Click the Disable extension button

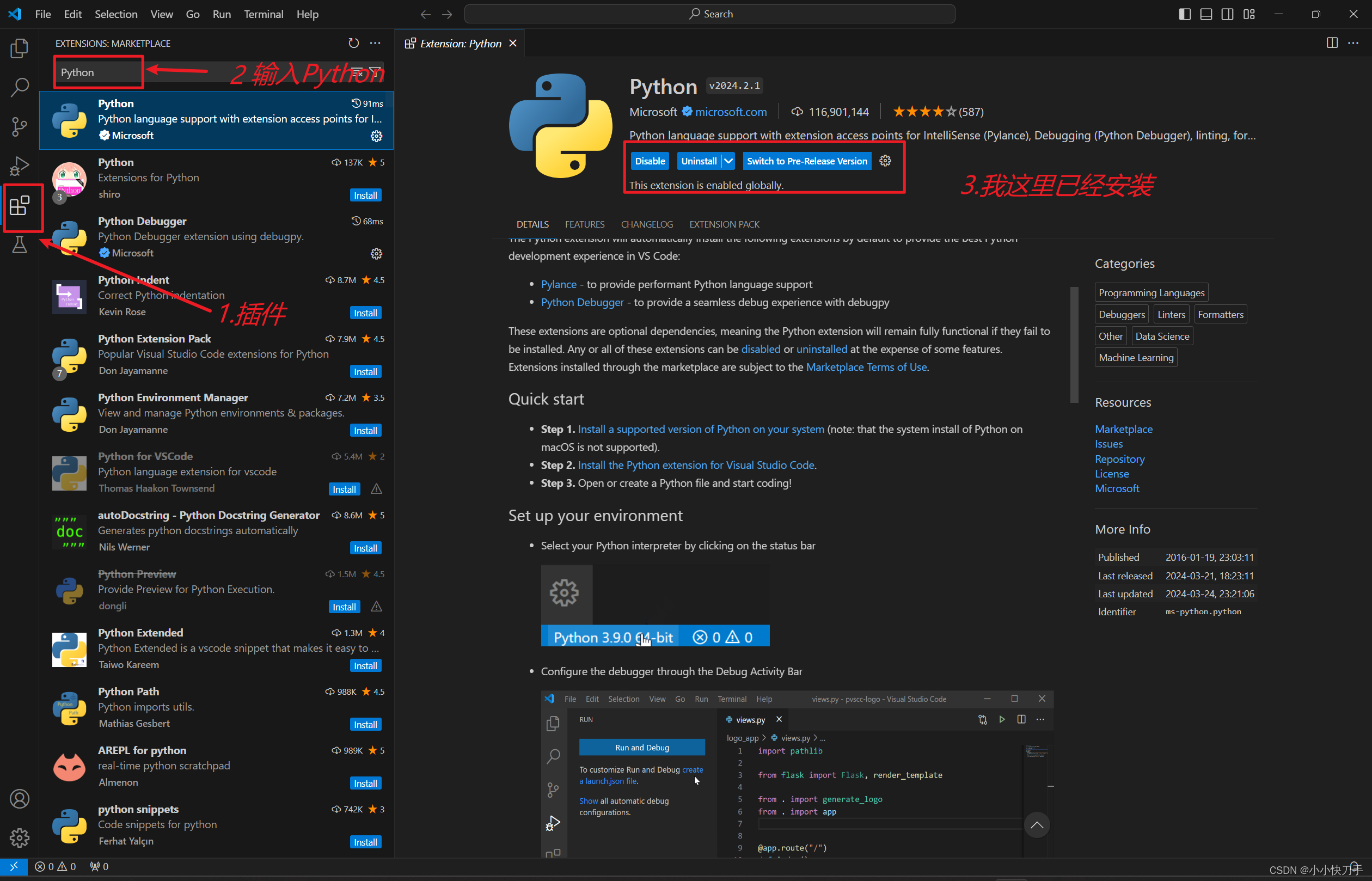[x=650, y=161]
